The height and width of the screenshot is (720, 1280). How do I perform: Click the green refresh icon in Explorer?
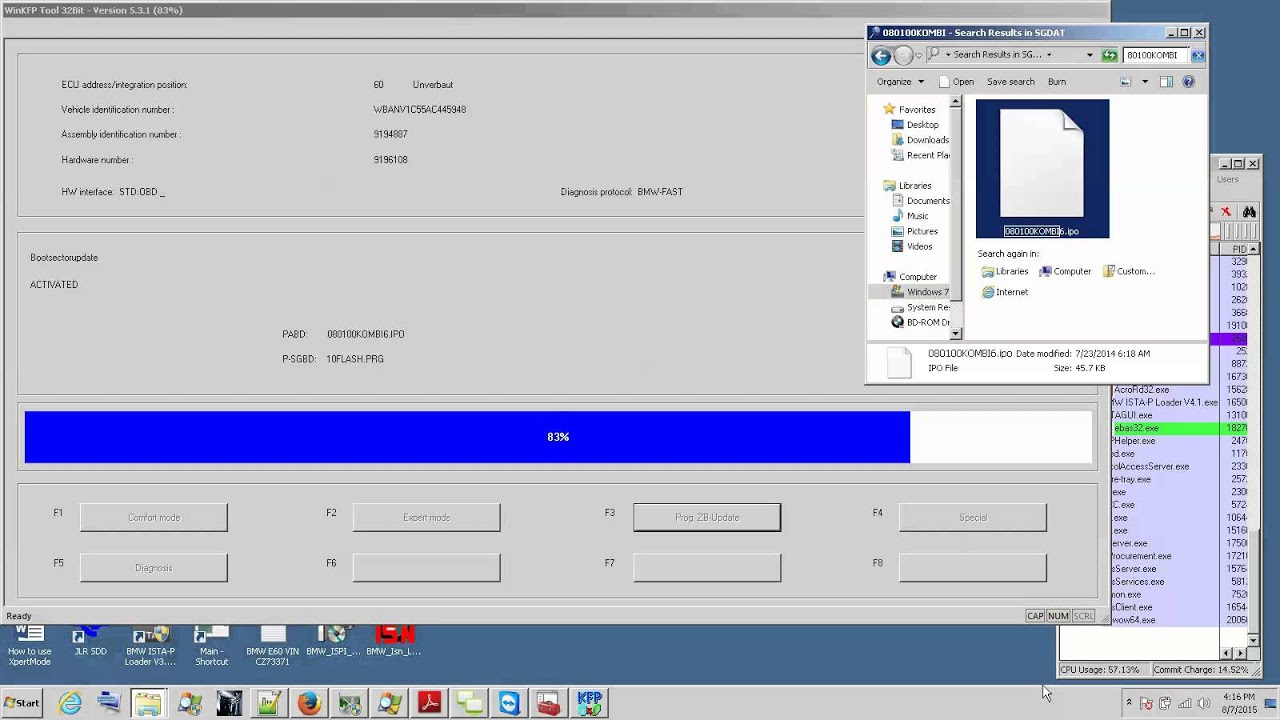click(1110, 55)
